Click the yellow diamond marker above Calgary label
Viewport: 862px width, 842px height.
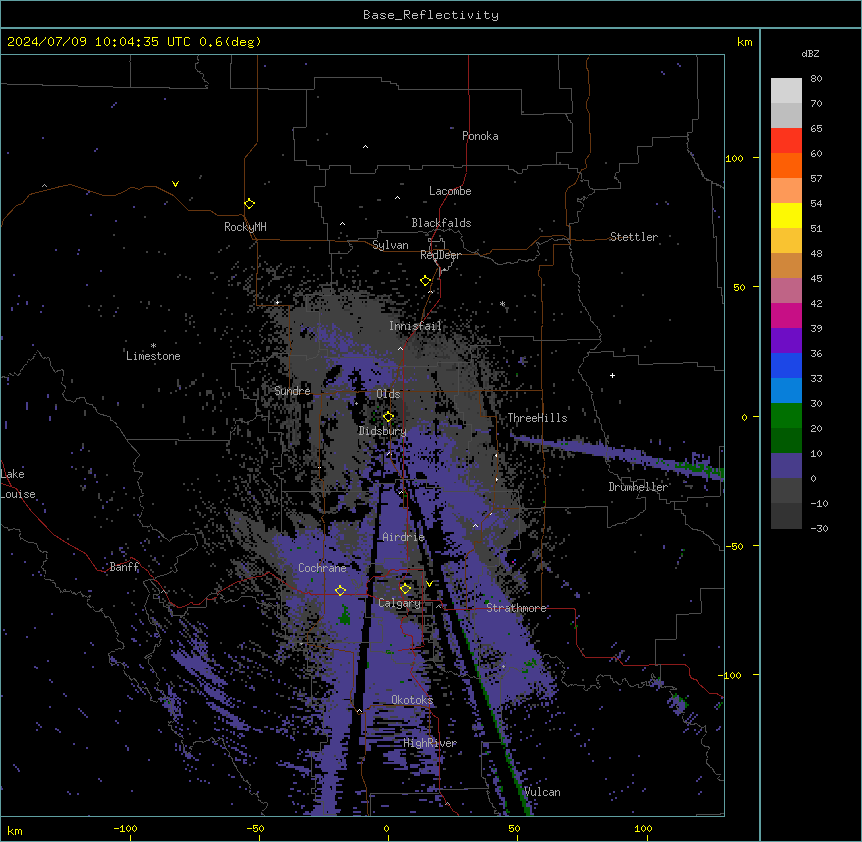pyautogui.click(x=405, y=589)
